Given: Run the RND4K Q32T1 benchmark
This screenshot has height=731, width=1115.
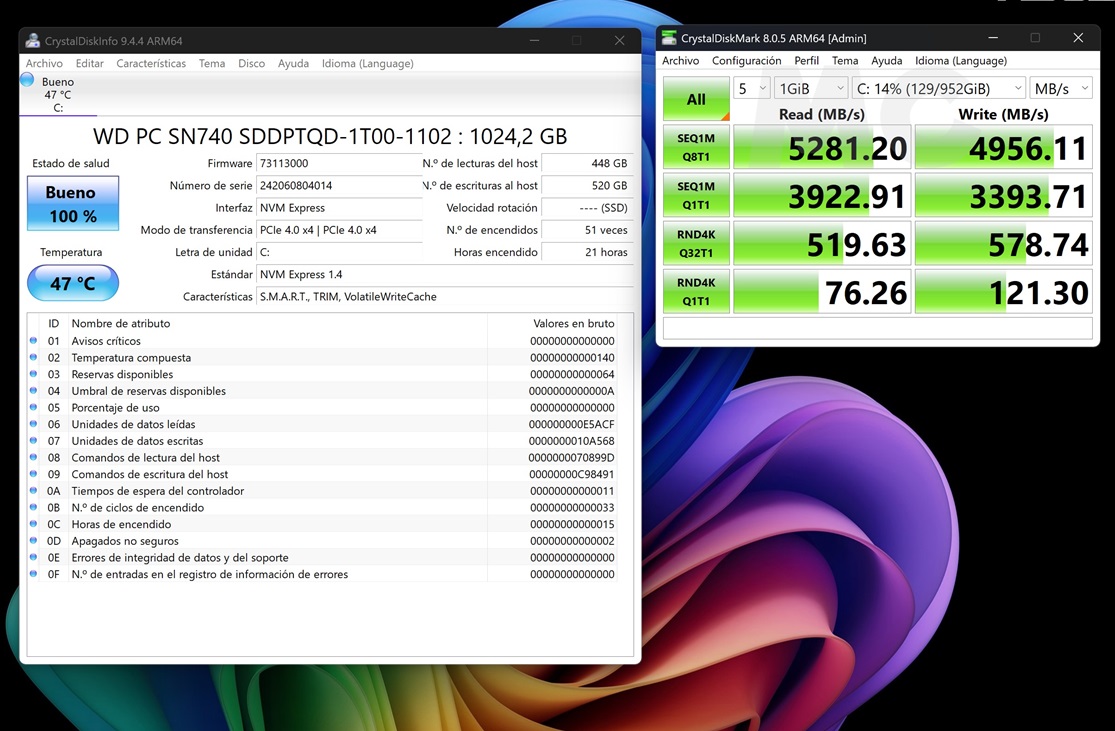Looking at the screenshot, I should pyautogui.click(x=696, y=243).
